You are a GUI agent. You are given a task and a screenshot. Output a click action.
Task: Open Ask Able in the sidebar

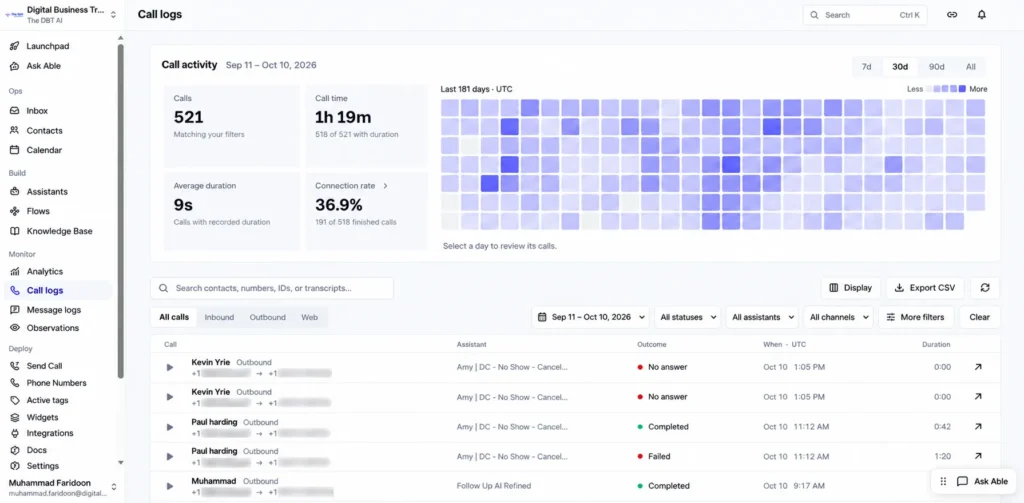tap(43, 66)
